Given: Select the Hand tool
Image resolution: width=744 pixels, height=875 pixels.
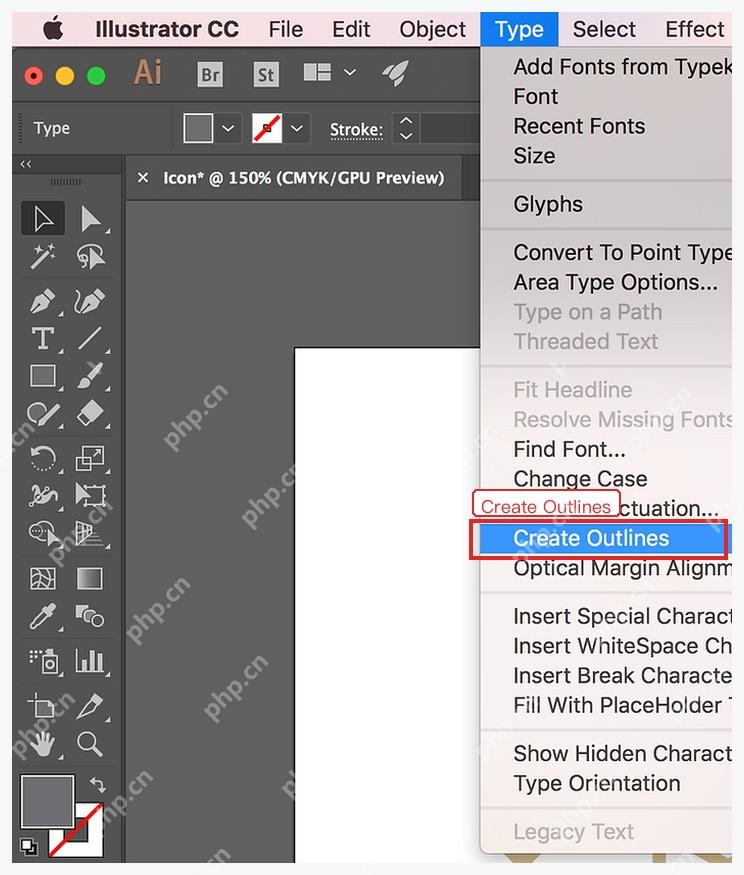Looking at the screenshot, I should [42, 744].
